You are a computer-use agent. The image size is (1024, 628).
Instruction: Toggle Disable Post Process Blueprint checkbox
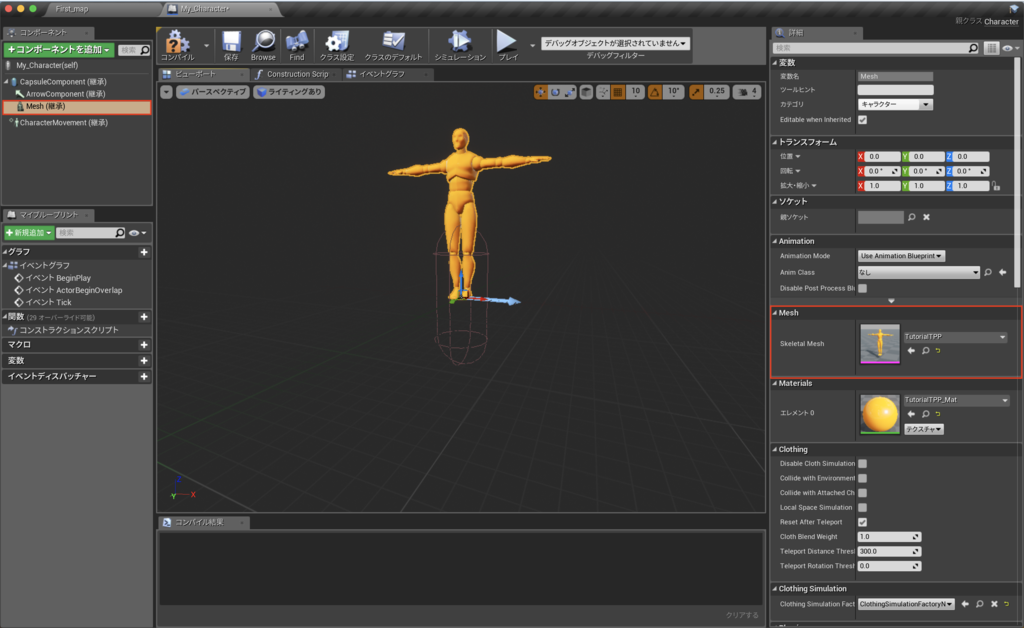tap(863, 288)
